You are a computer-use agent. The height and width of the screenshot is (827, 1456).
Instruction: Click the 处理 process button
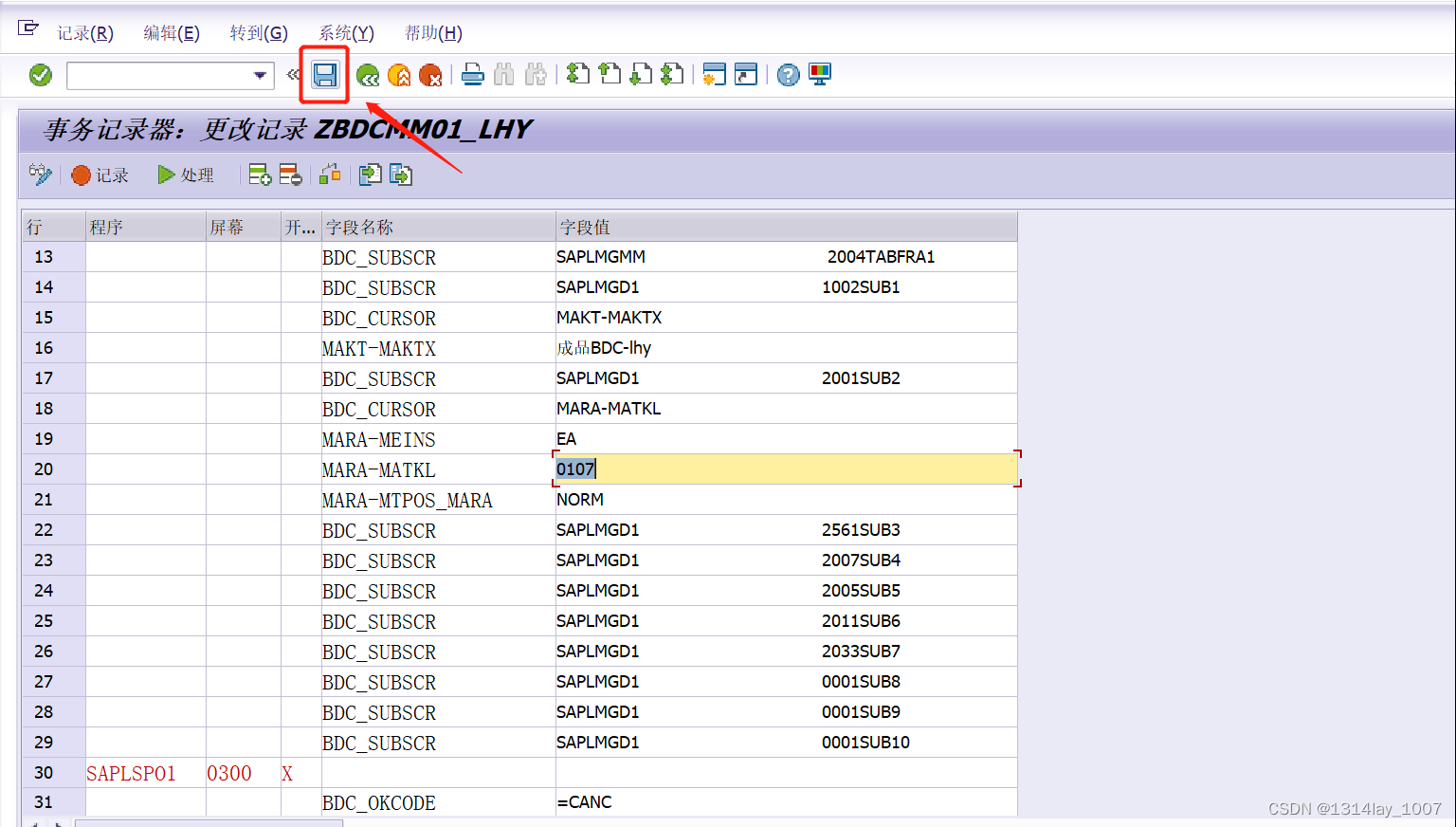tap(186, 175)
